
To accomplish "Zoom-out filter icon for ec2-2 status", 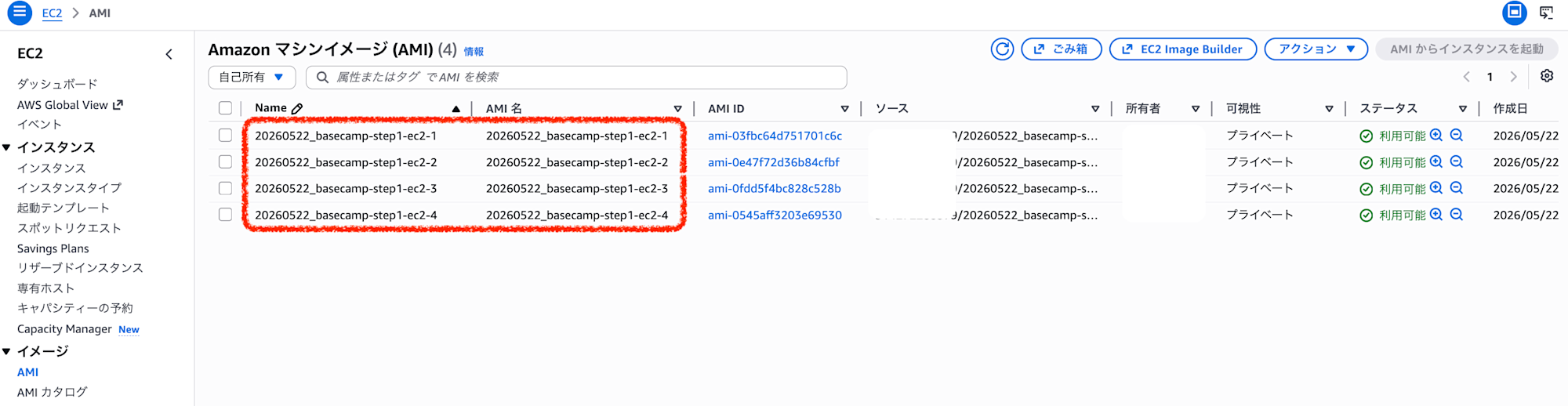I will 1457,161.
